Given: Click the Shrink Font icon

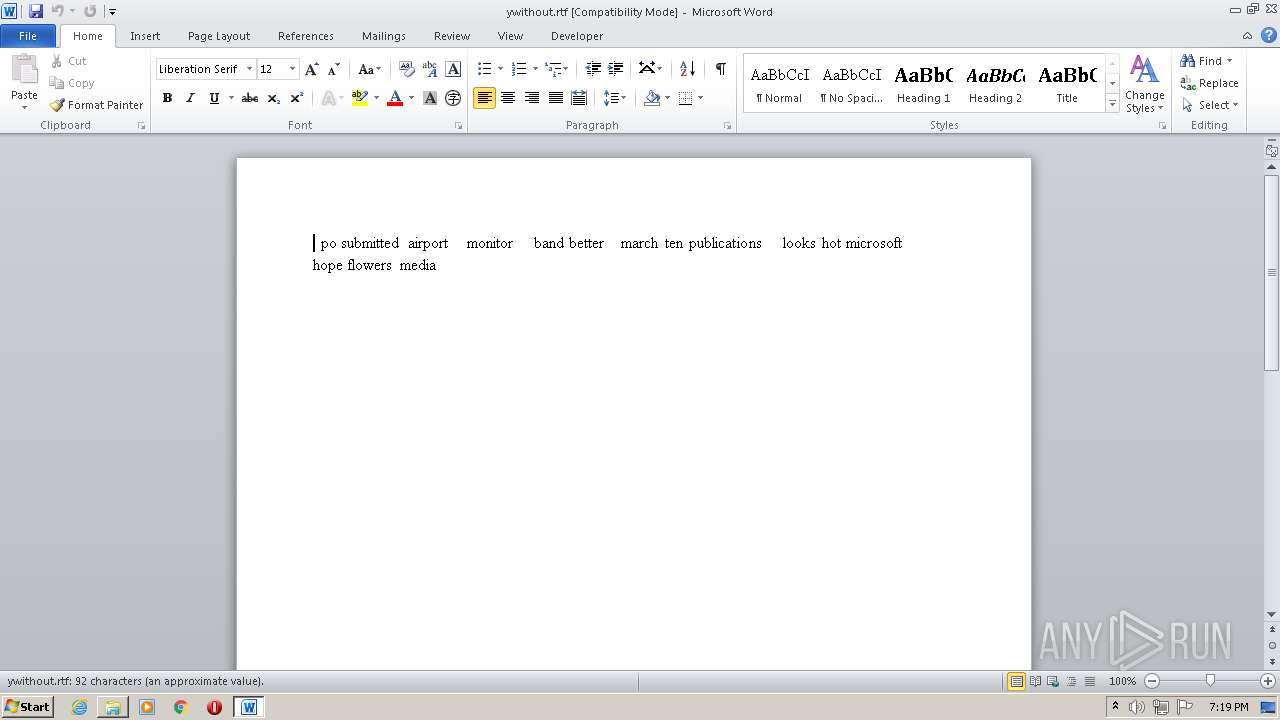Looking at the screenshot, I should (334, 69).
